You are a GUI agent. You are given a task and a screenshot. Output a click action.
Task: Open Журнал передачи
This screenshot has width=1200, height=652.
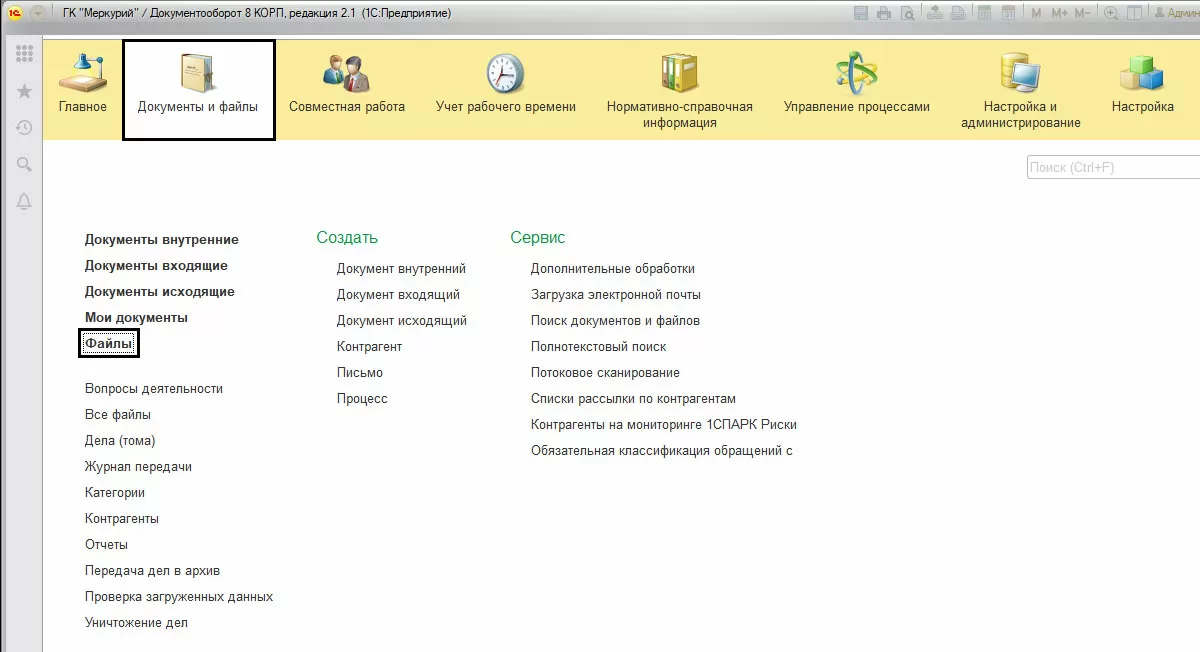pyautogui.click(x=138, y=467)
